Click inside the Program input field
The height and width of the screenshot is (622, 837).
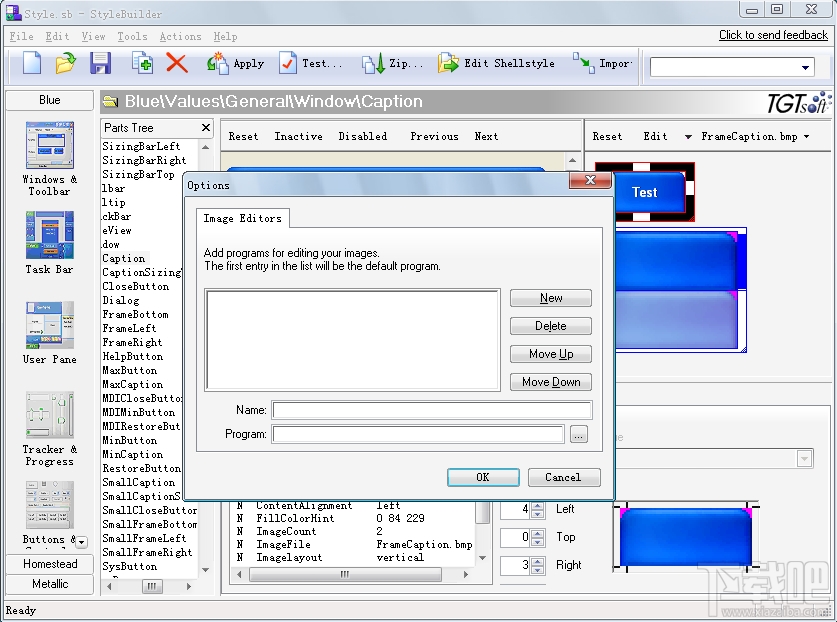pos(419,434)
